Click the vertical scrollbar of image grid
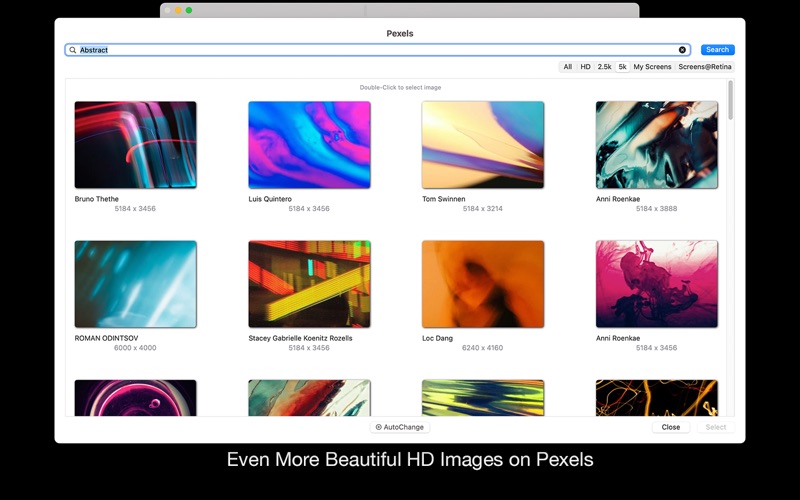Screen dimensions: 800x500 (x=730, y=100)
